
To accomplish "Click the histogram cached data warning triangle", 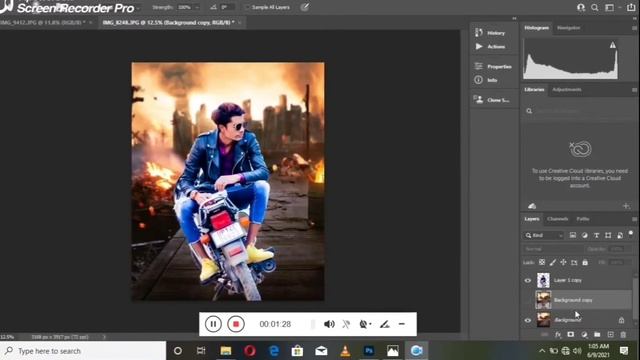I will [x=613, y=45].
